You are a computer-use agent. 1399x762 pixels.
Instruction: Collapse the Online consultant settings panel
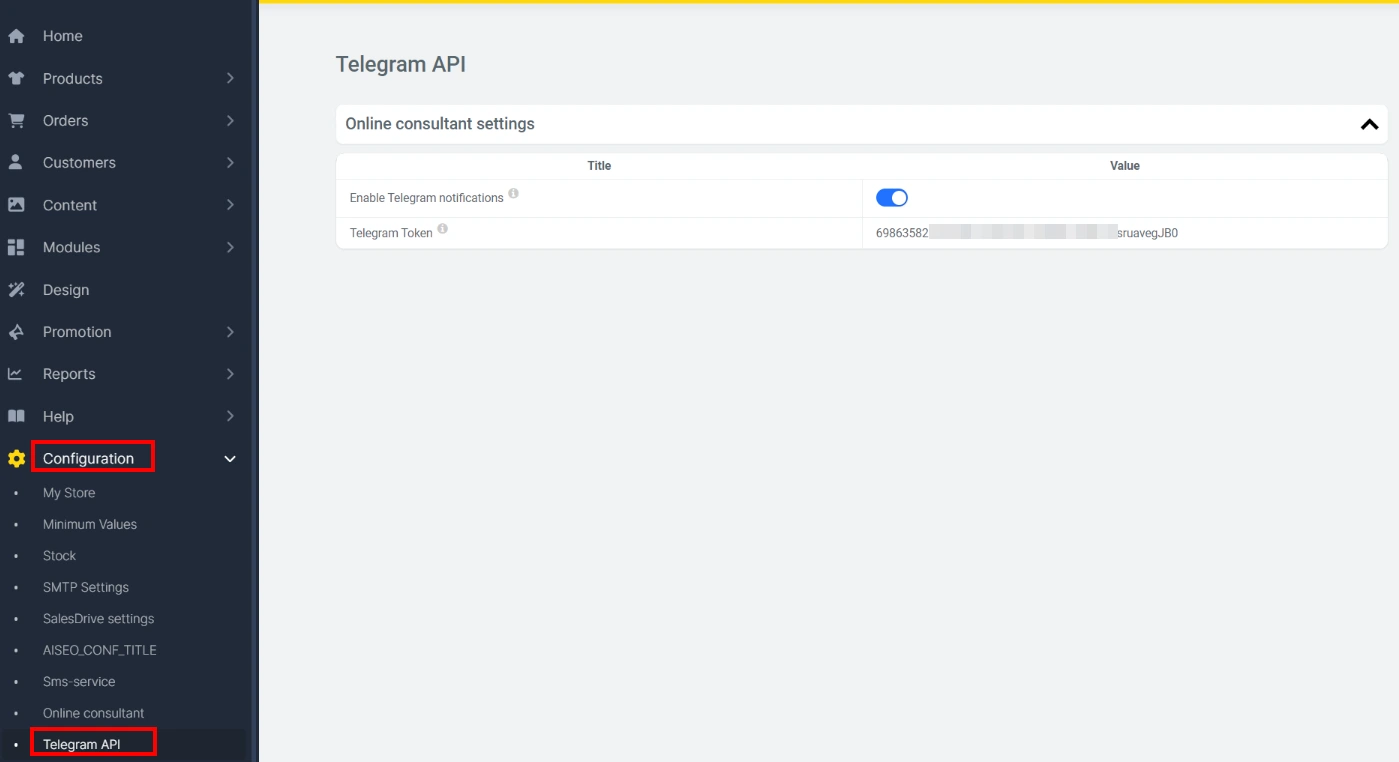1369,124
